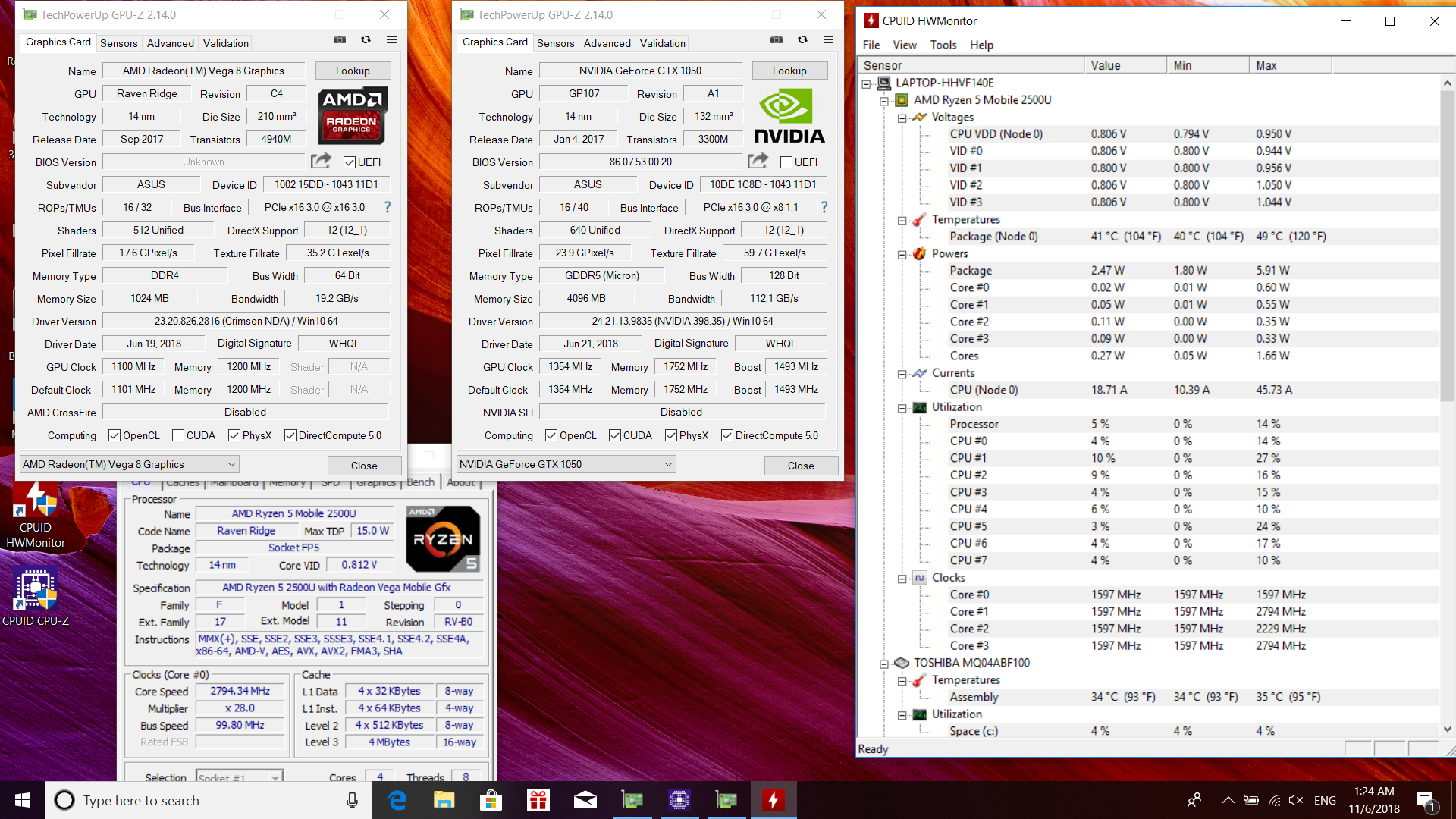Open Caches tab in CPU-Z window
This screenshot has width=1456, height=819.
pos(183,482)
